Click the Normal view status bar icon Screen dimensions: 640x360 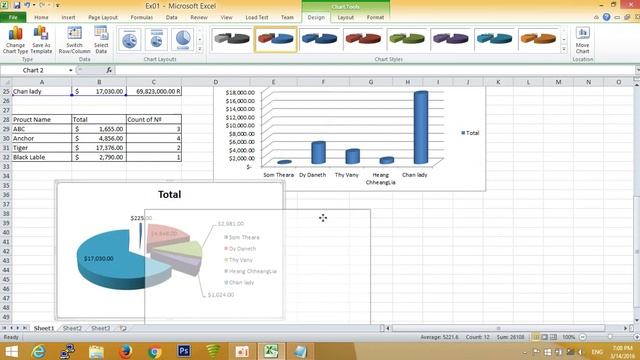coord(536,337)
